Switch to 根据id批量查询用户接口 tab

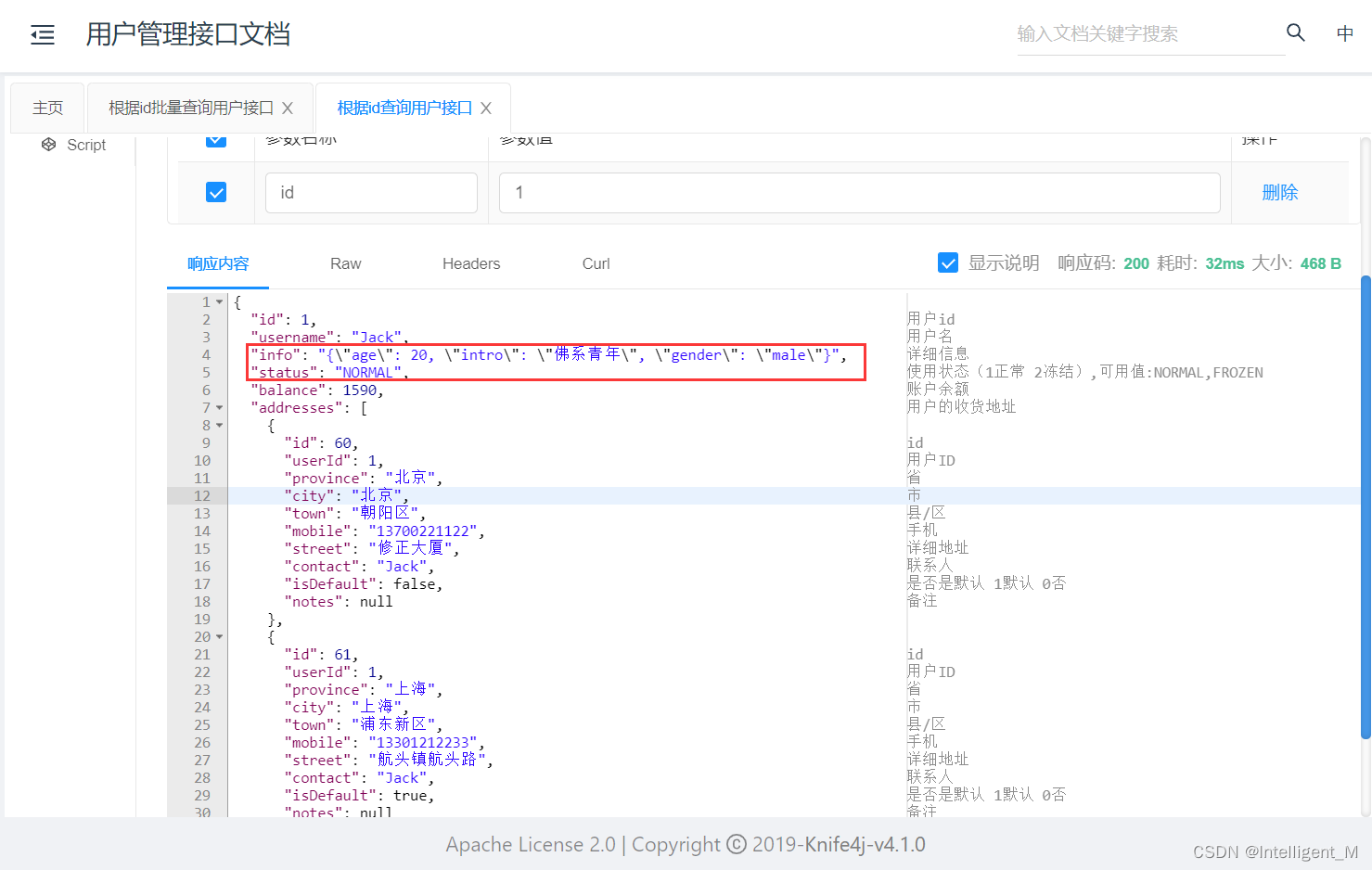pyautogui.click(x=191, y=108)
